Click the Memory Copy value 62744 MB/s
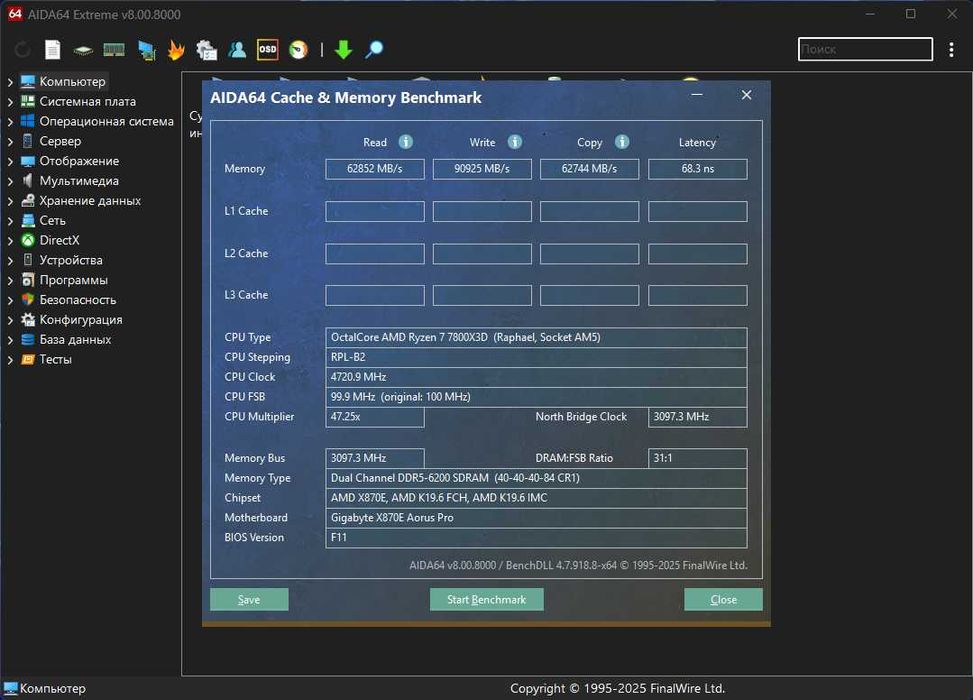The width and height of the screenshot is (973, 700). (x=590, y=169)
